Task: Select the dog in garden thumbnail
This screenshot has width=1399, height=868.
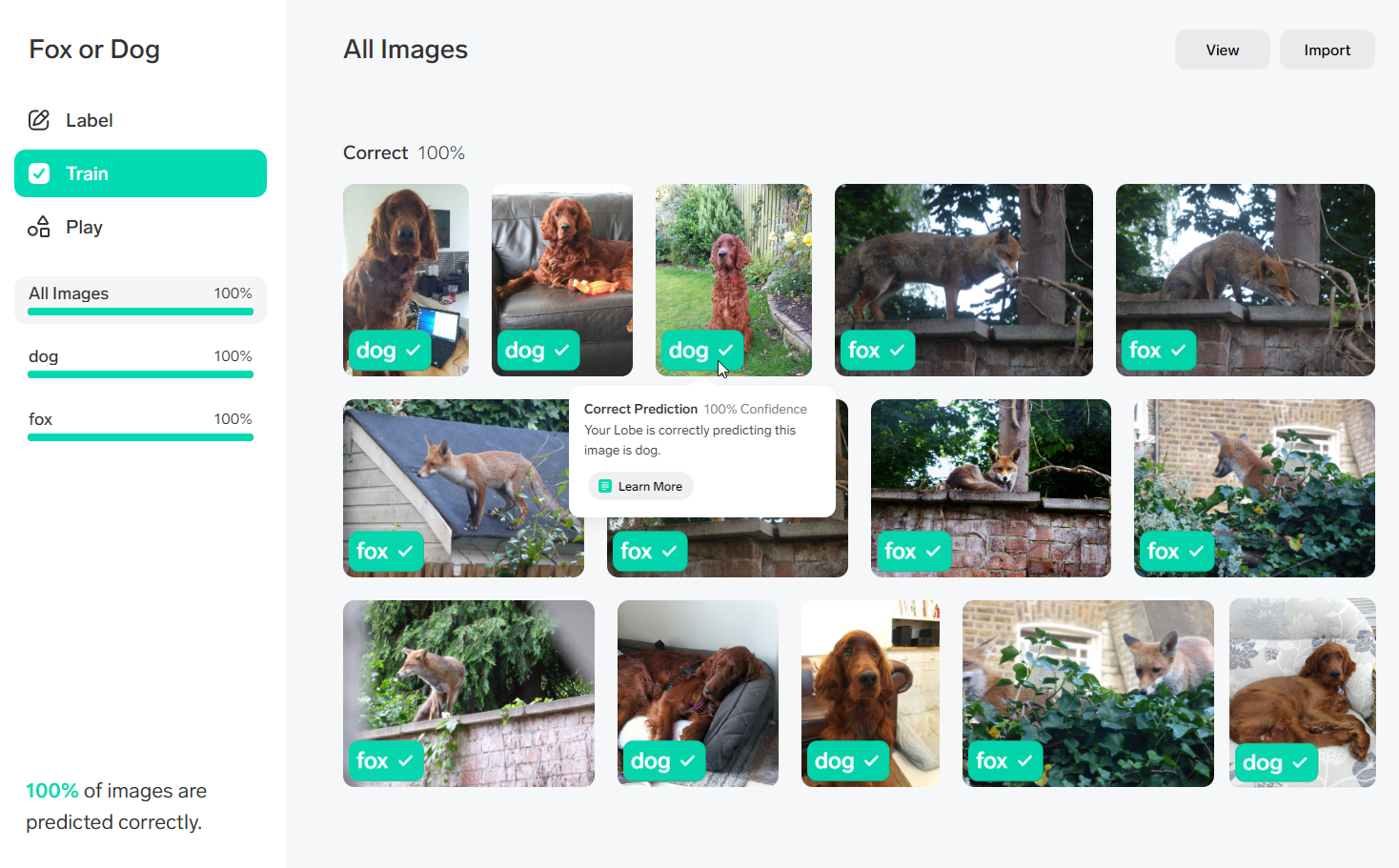Action: click(734, 280)
